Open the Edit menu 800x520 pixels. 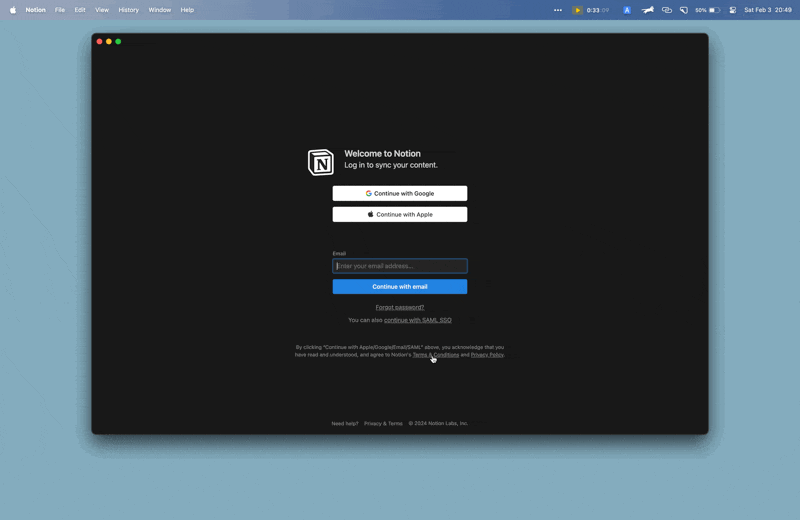coord(80,10)
